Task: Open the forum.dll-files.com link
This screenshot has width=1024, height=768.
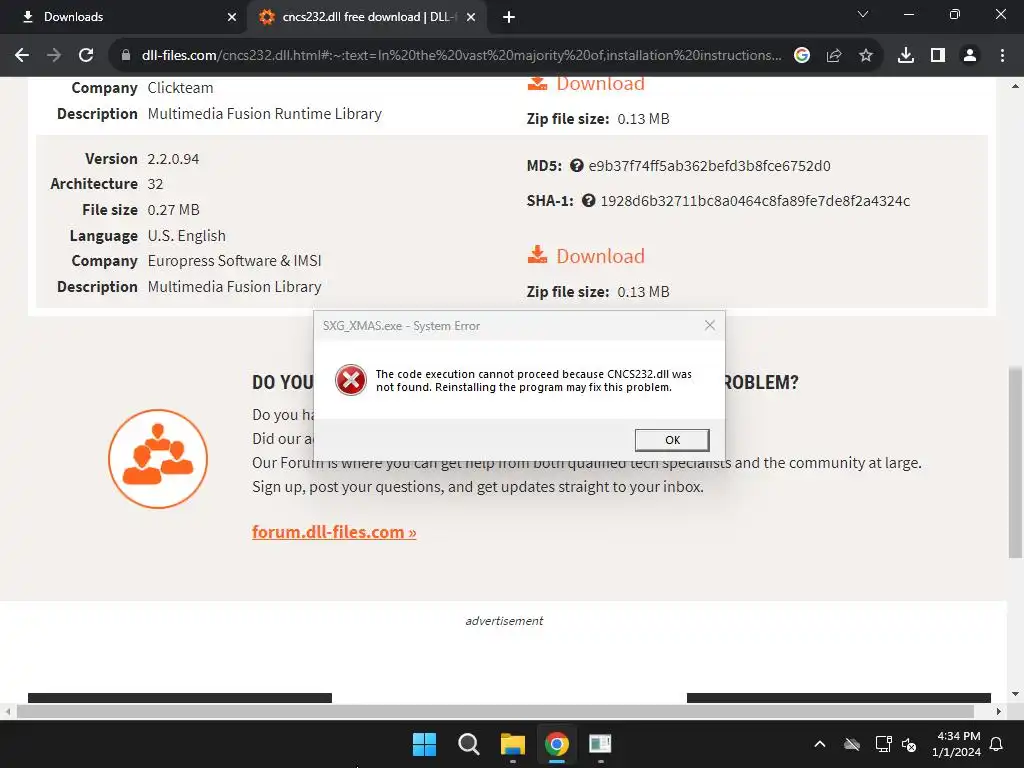Action: (x=334, y=532)
